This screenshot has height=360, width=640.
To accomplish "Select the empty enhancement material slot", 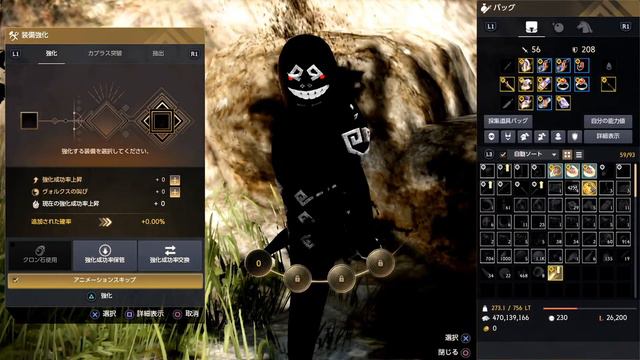I will click(29, 121).
